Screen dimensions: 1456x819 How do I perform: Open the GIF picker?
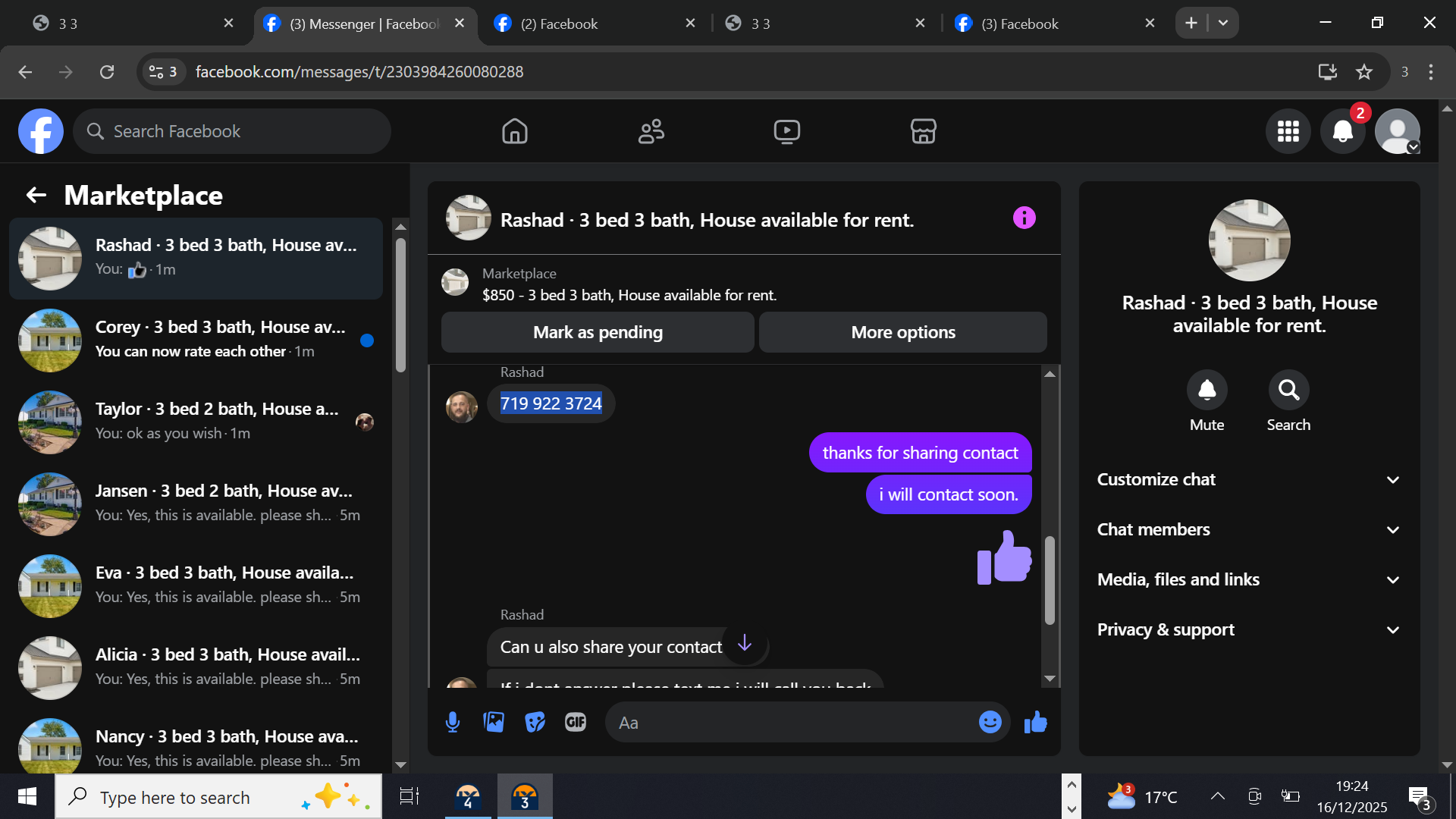point(576,723)
